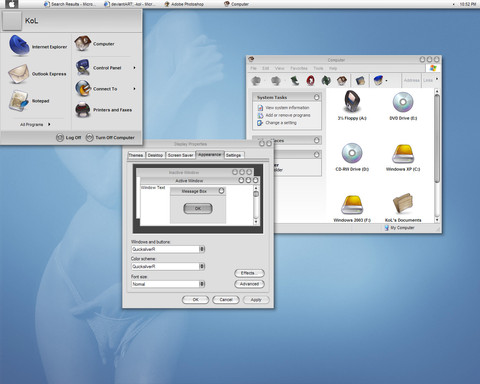
Task: Select the KoL's Documents folder
Action: click(403, 208)
